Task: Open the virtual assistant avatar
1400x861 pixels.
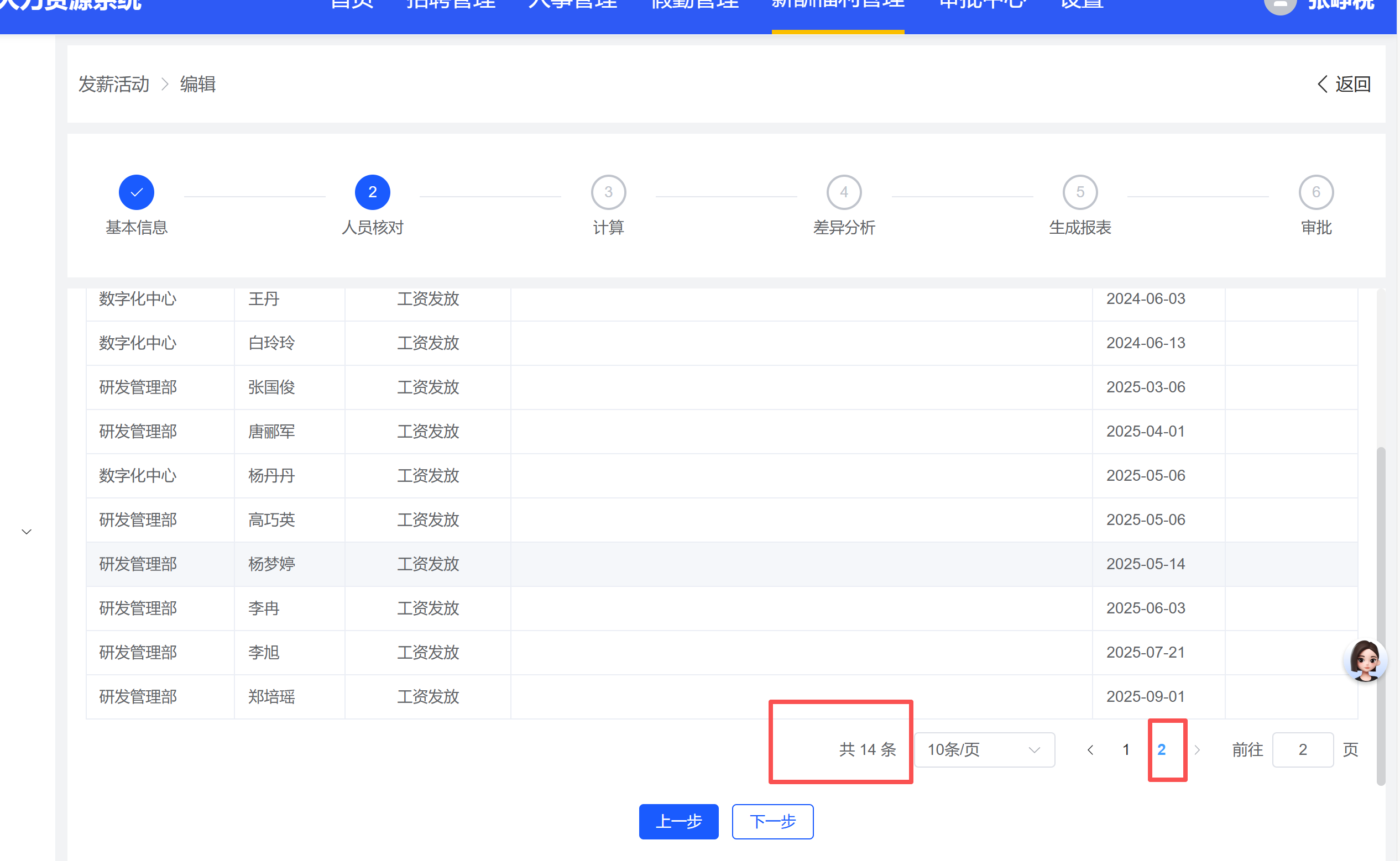Action: click(1365, 660)
